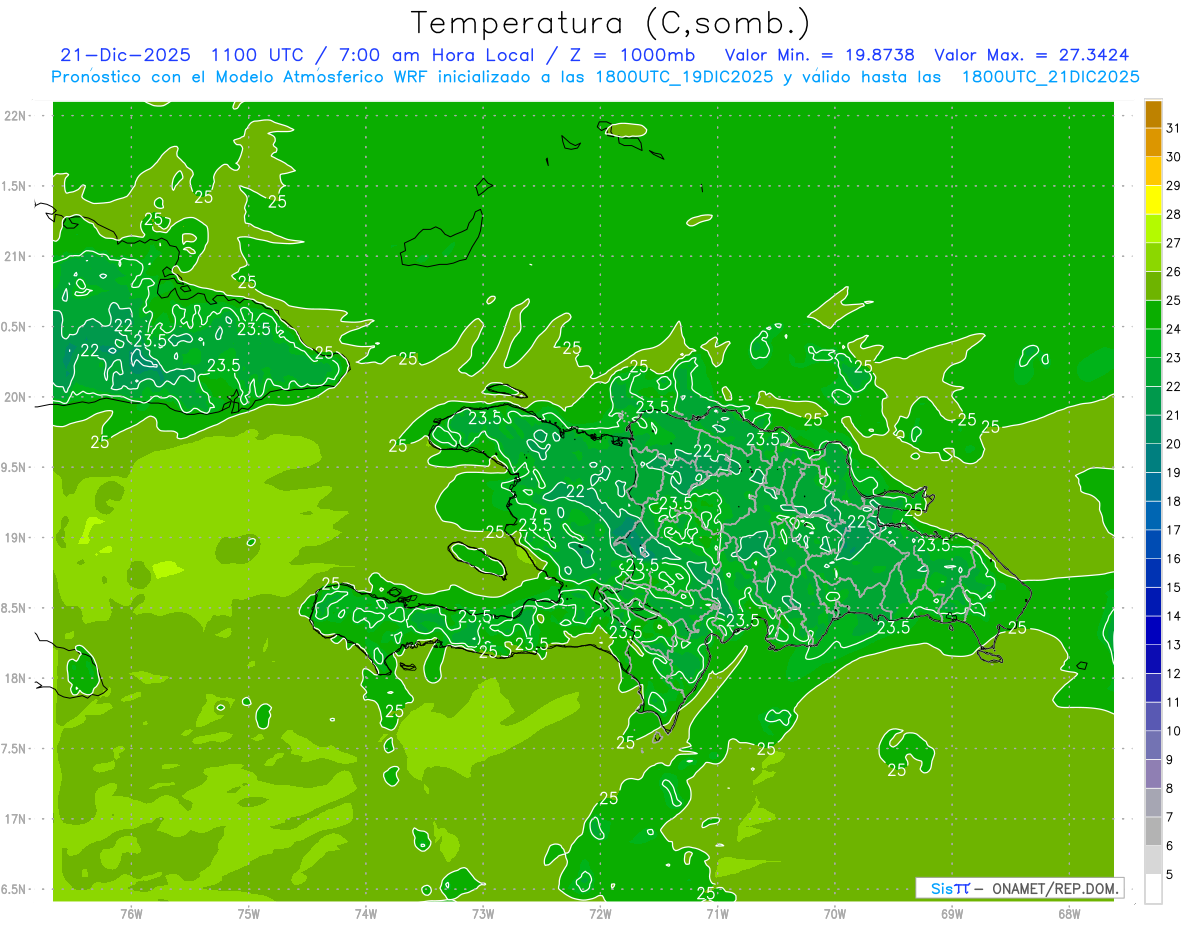Screen dimensions: 1200x927
Task: Click the color scale label "10"
Action: 1173,732
